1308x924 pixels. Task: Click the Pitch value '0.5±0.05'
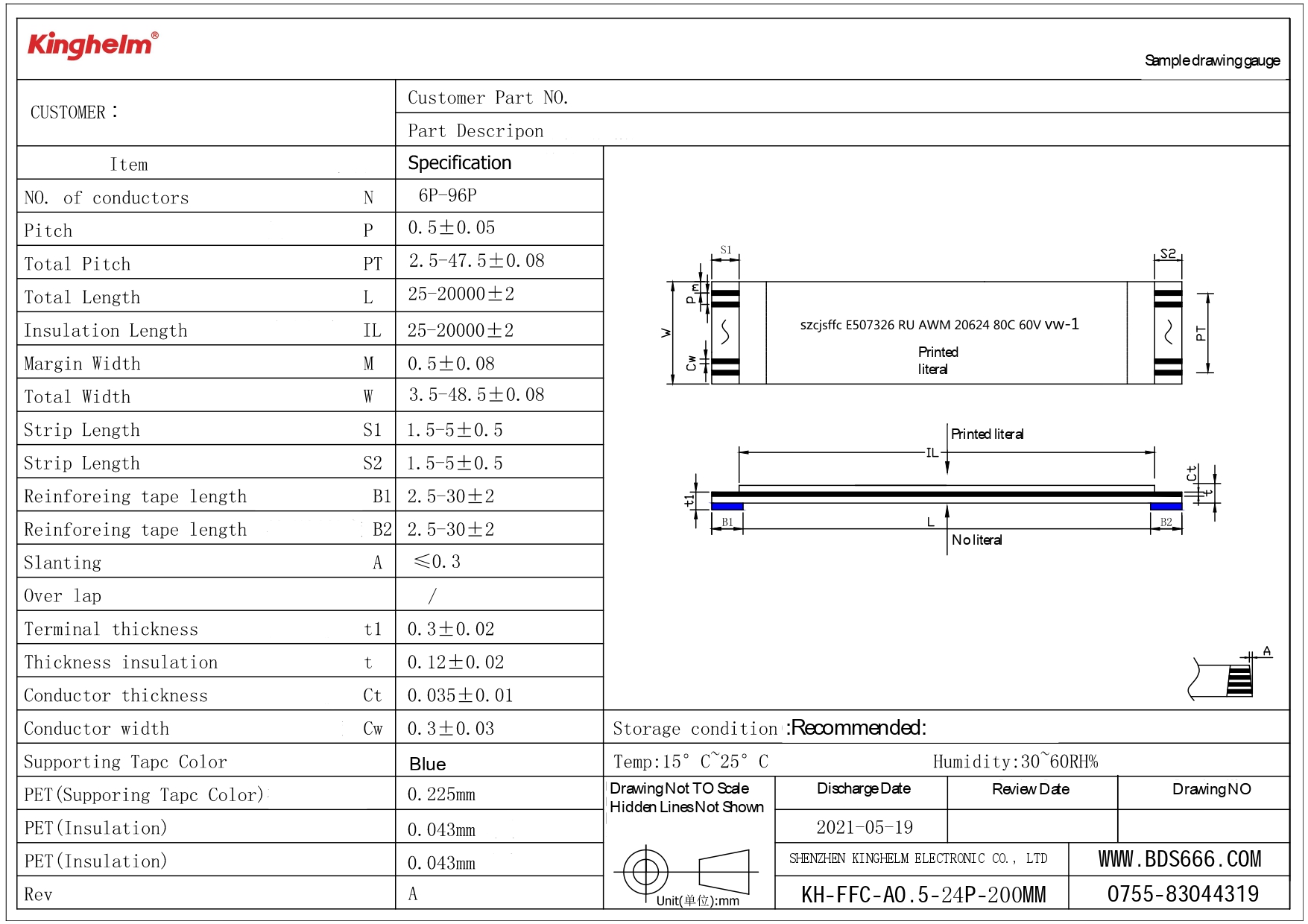pyautogui.click(x=452, y=228)
